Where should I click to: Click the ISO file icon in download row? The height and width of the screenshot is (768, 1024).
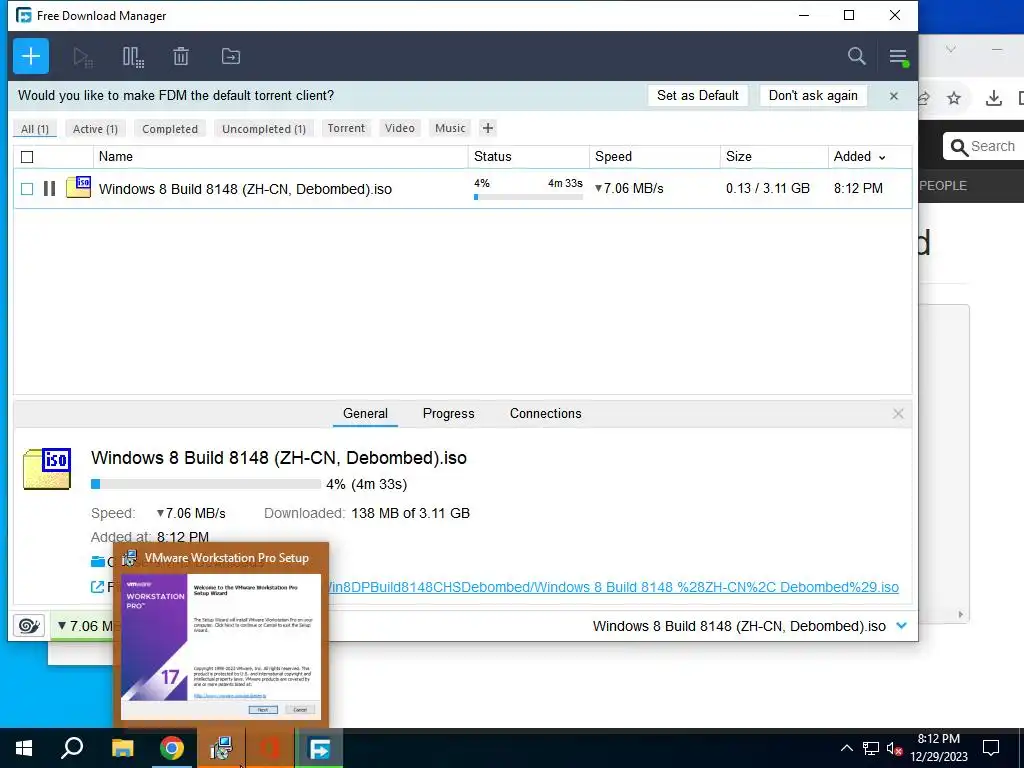tap(78, 187)
